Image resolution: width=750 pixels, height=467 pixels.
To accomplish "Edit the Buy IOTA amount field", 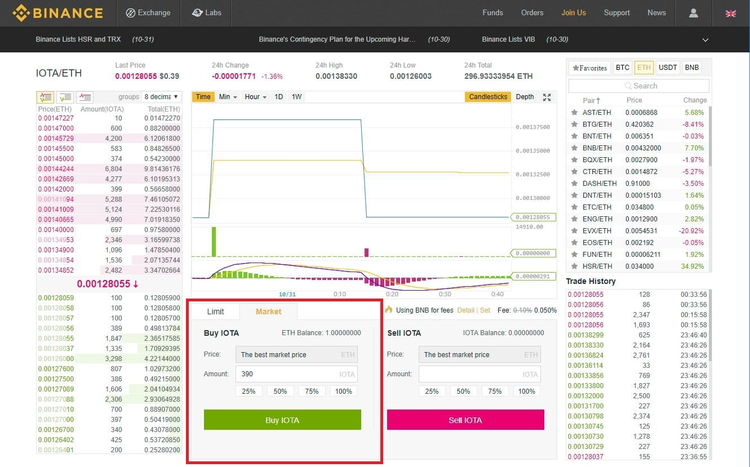I will tap(297, 374).
